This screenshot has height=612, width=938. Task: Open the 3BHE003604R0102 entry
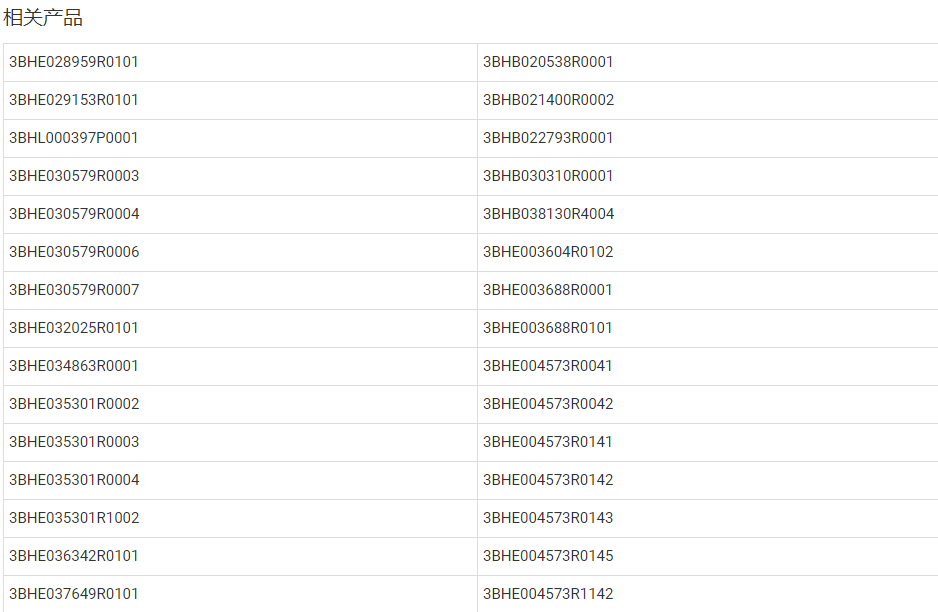[x=548, y=252]
